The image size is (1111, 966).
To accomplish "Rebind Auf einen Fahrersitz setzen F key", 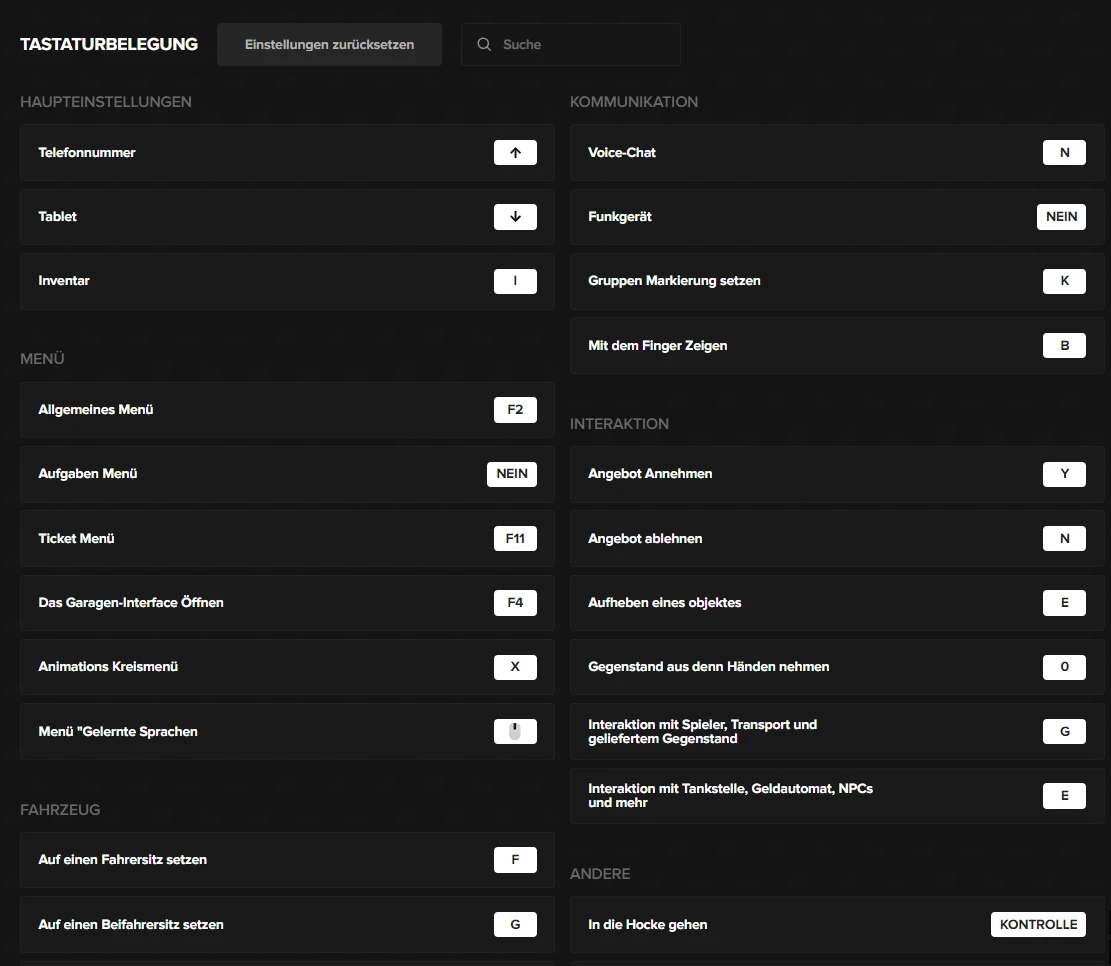I will pyautogui.click(x=515, y=860).
